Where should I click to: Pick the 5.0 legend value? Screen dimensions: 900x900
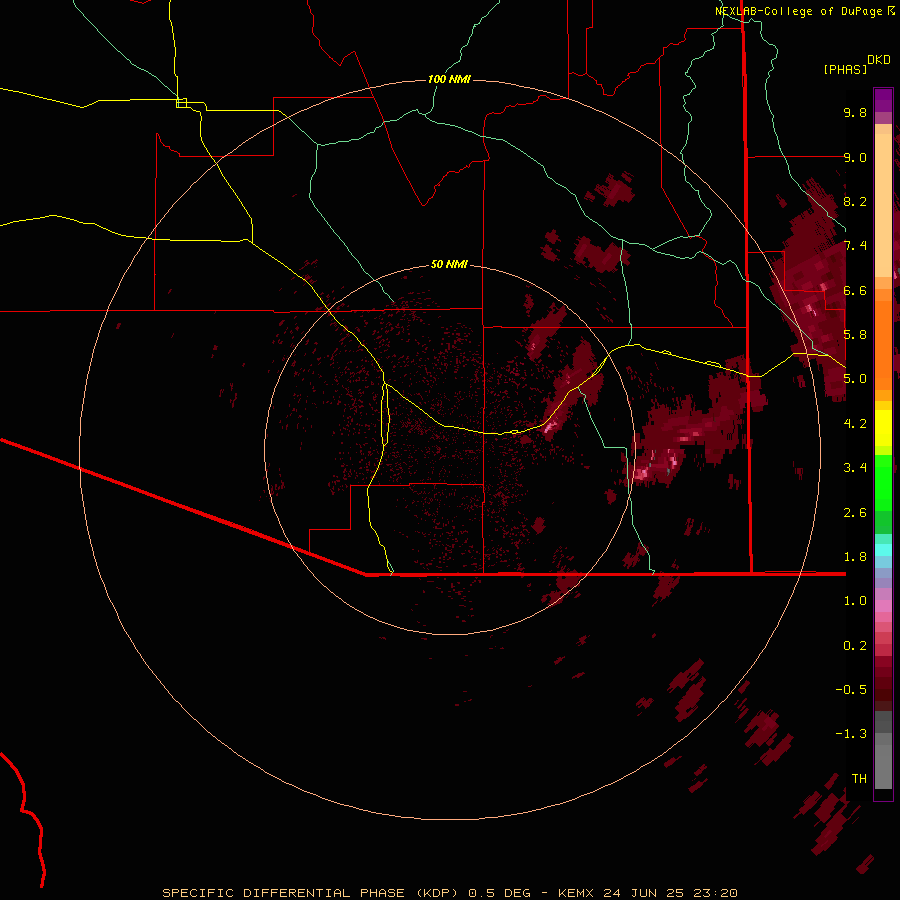855,379
